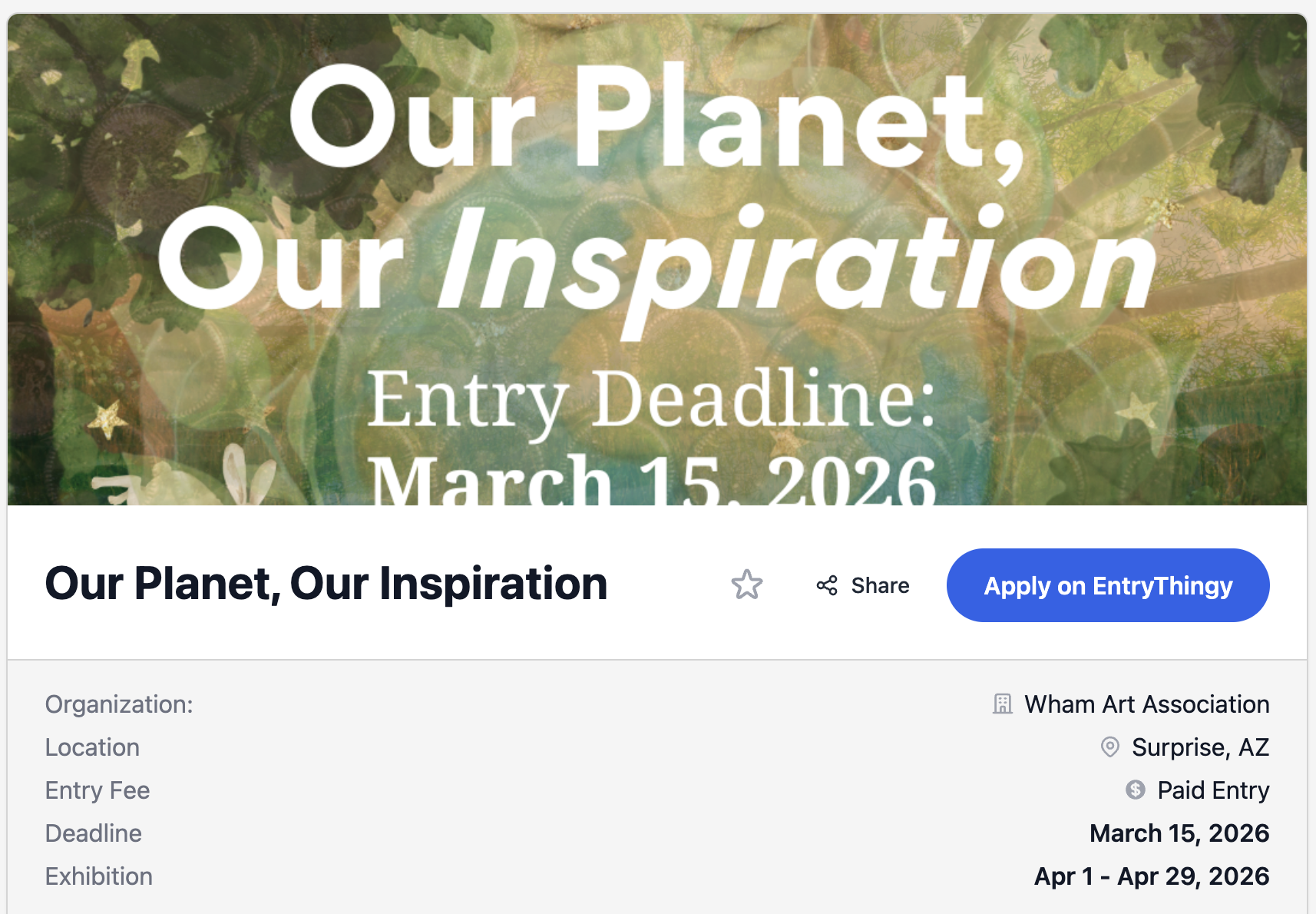
Task: Click the 'Deadline' field label
Action: point(94,833)
